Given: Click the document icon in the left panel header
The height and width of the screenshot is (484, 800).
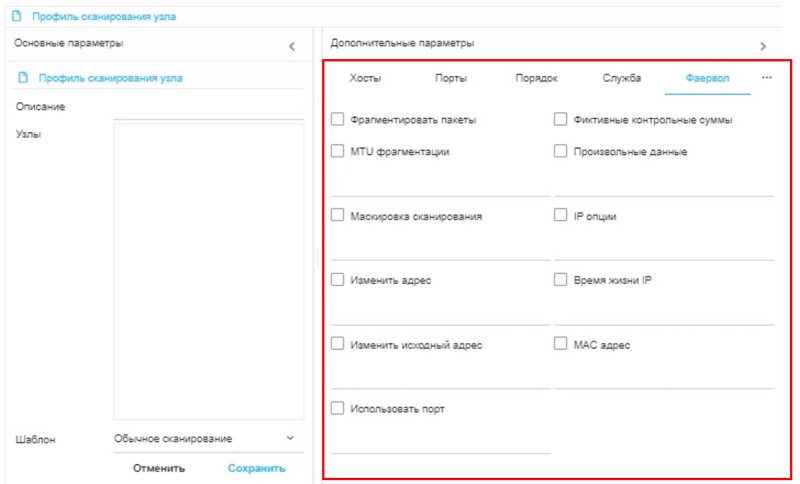Looking at the screenshot, I should [22, 77].
